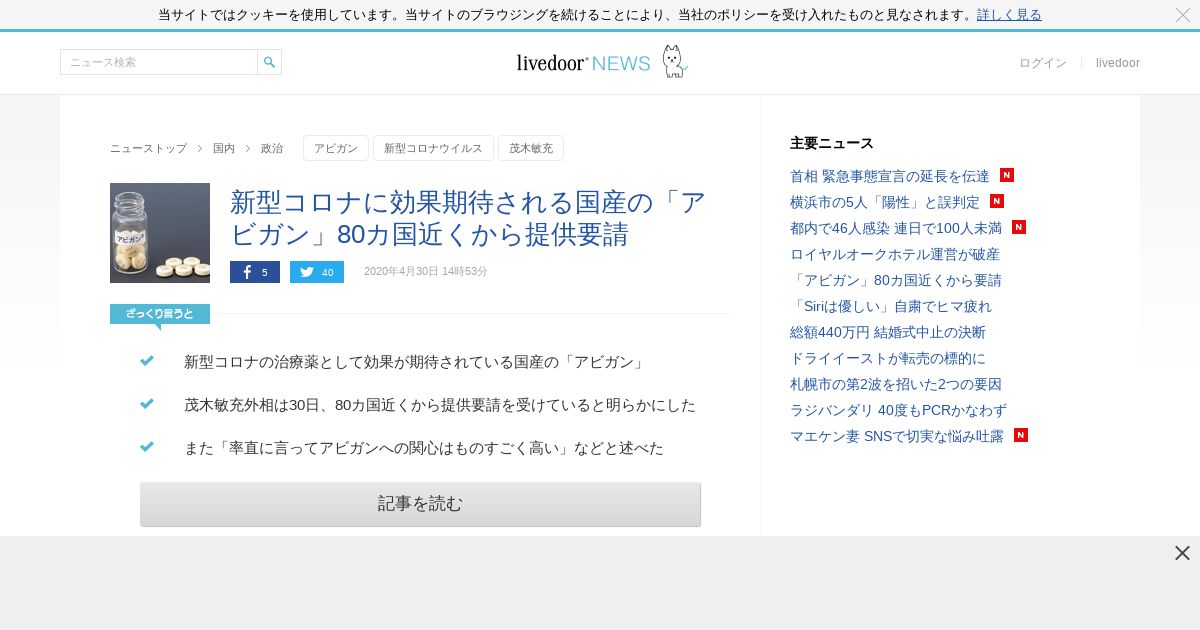This screenshot has width=1200, height=630.
Task: Open 都内で46人感染 連日で100人未満 headline
Action: (896, 228)
